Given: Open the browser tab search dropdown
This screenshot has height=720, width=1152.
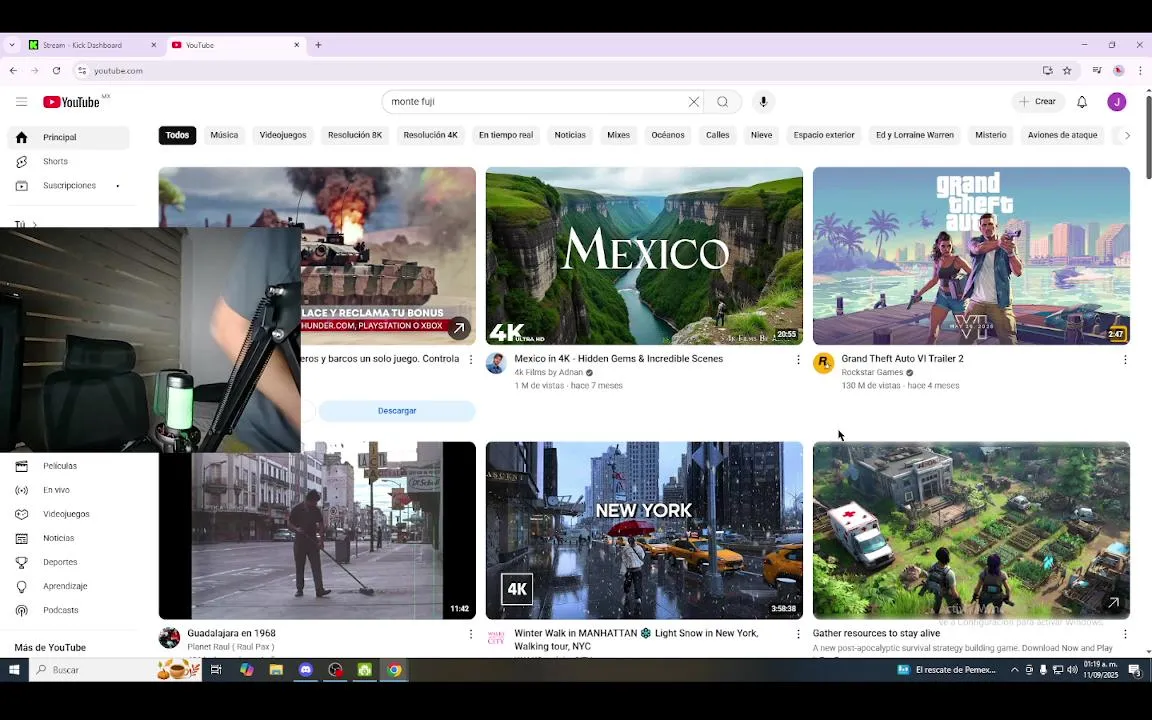Looking at the screenshot, I should 12,45.
